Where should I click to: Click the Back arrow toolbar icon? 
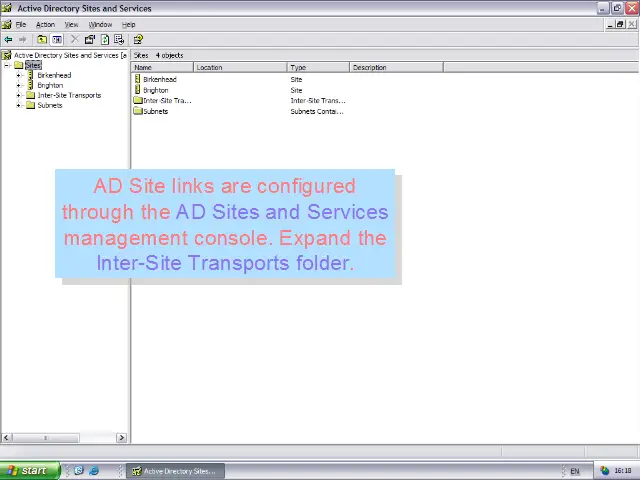[8, 39]
